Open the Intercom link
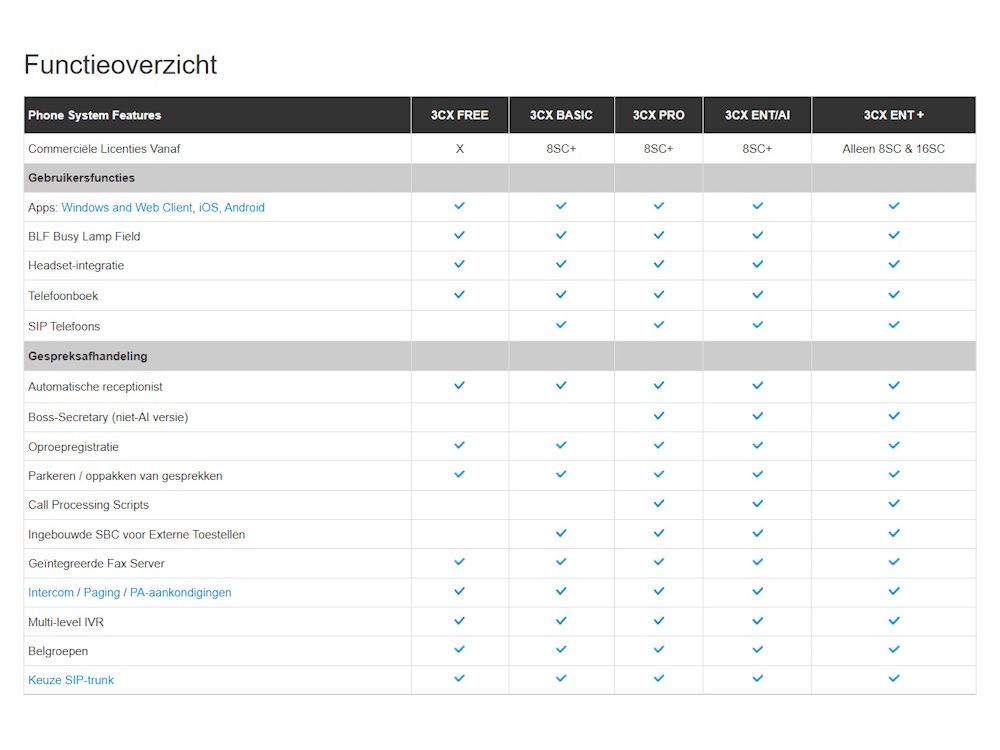Viewport: 1000px width, 750px height. (51, 592)
